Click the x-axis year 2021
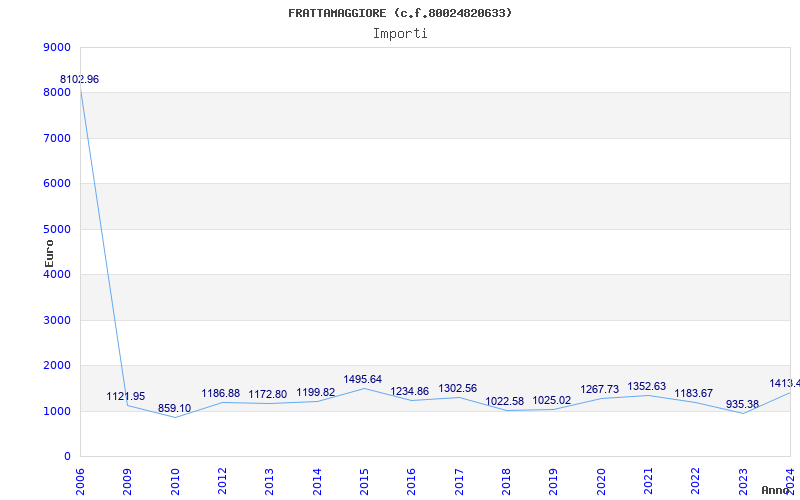Screen dimensions: 800x500 coord(648,482)
